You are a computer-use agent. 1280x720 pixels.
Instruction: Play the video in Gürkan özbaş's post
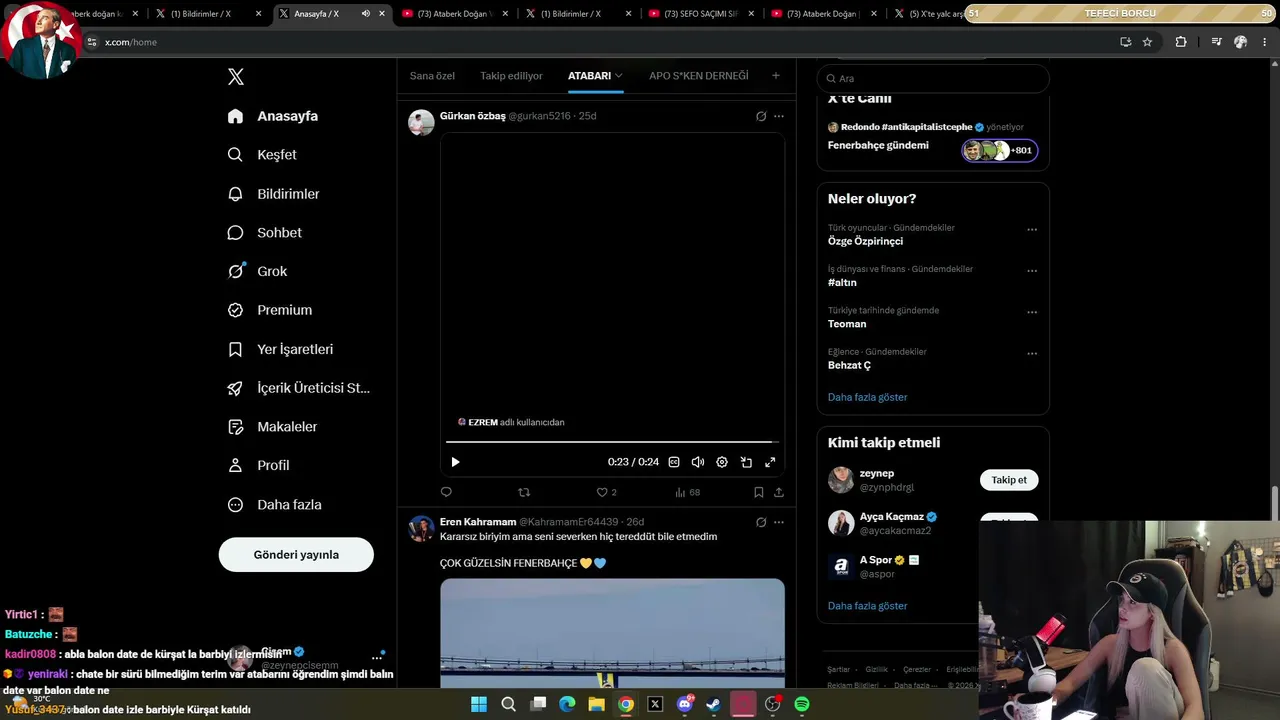click(x=455, y=462)
